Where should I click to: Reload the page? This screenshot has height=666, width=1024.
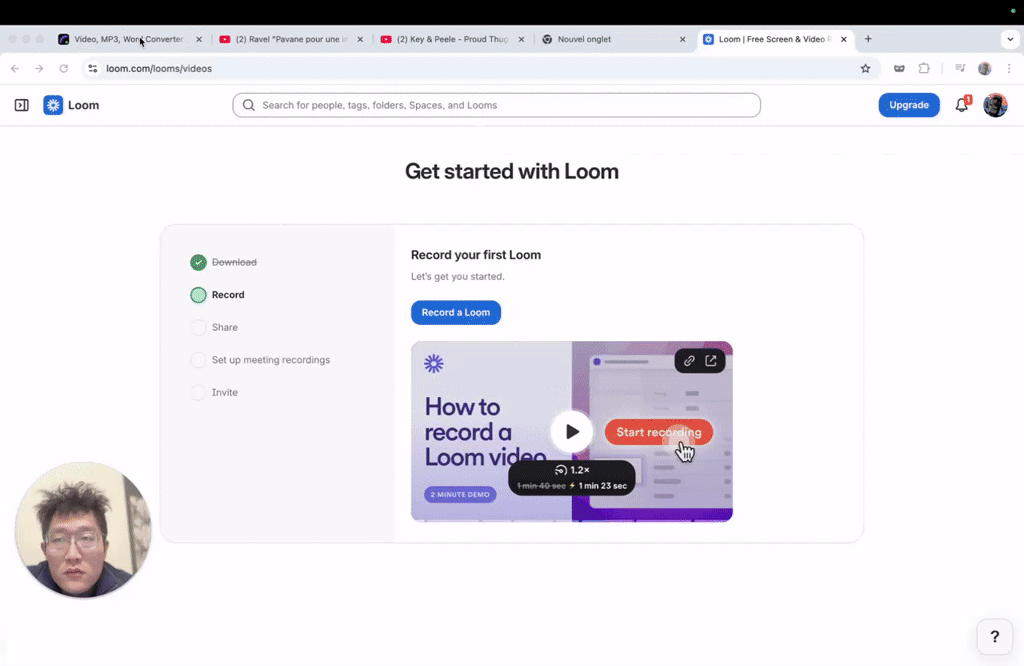63,69
